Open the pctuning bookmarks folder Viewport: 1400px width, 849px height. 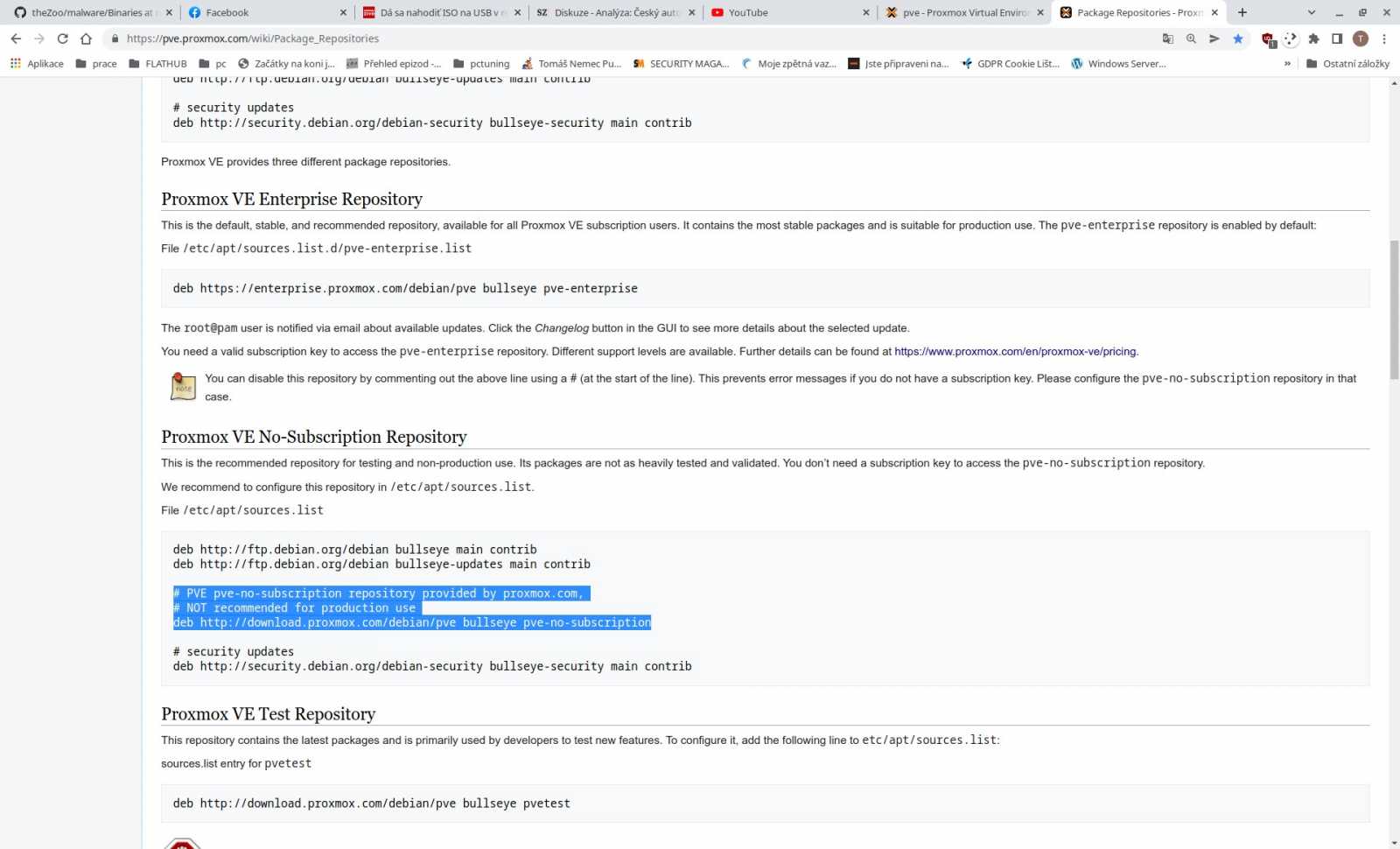[x=481, y=64]
